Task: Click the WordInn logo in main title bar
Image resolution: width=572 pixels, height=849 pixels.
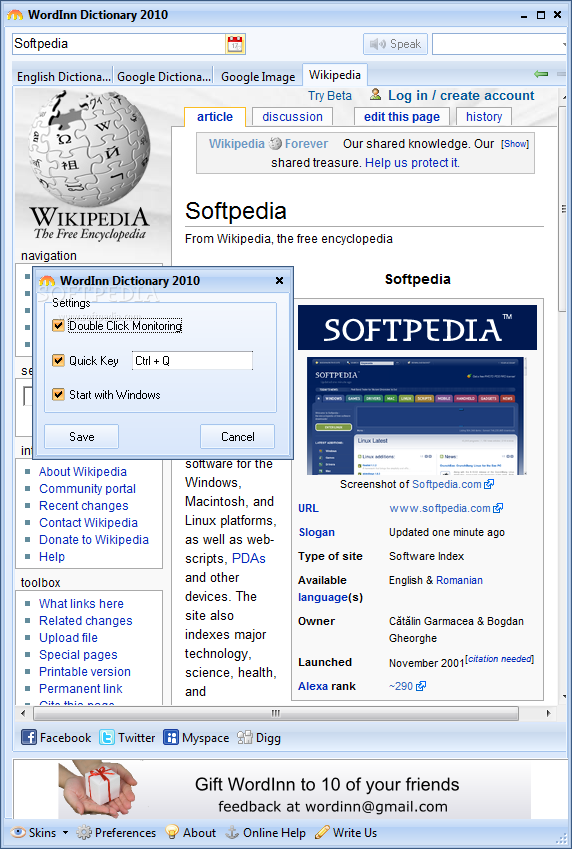Action: coord(15,15)
